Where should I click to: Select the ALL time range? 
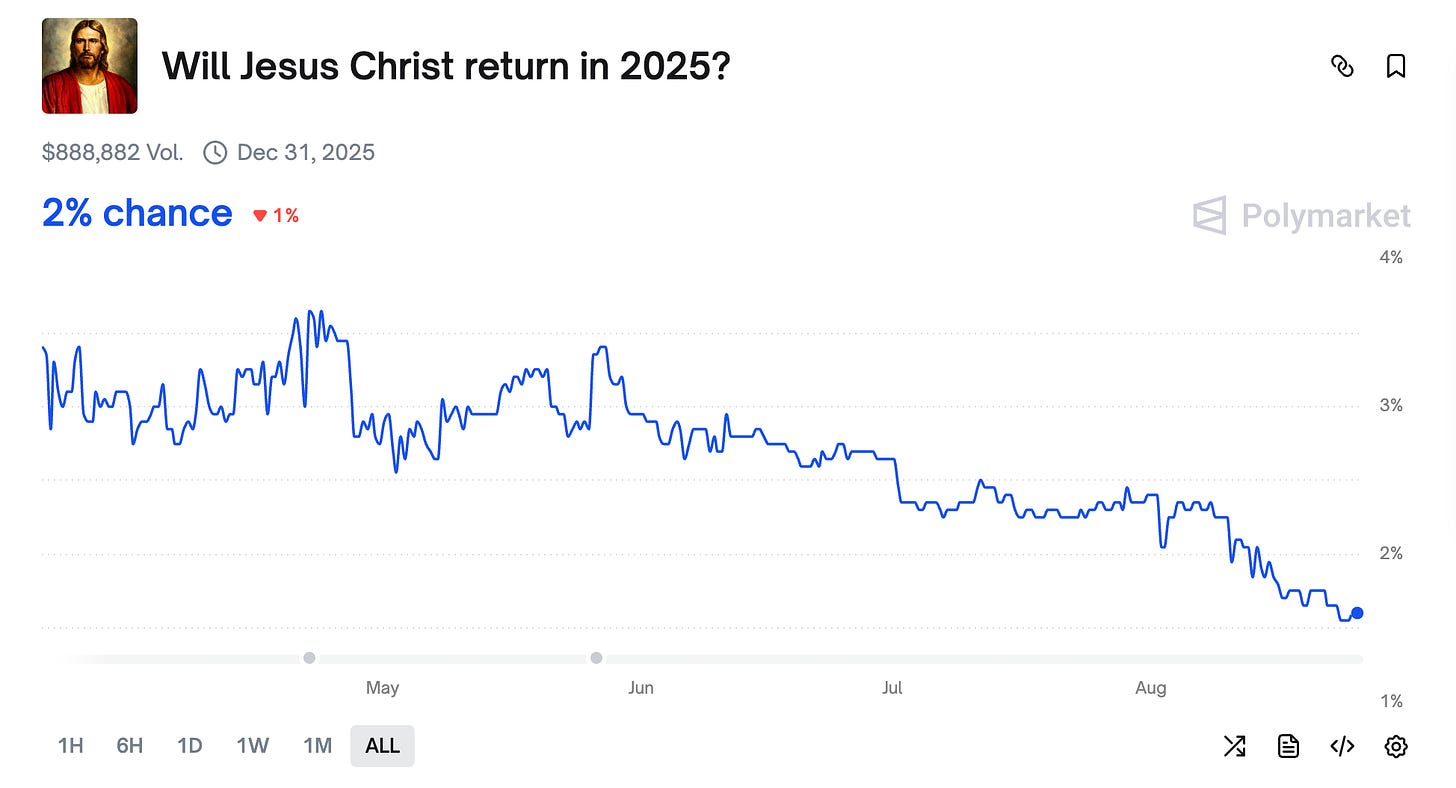382,746
